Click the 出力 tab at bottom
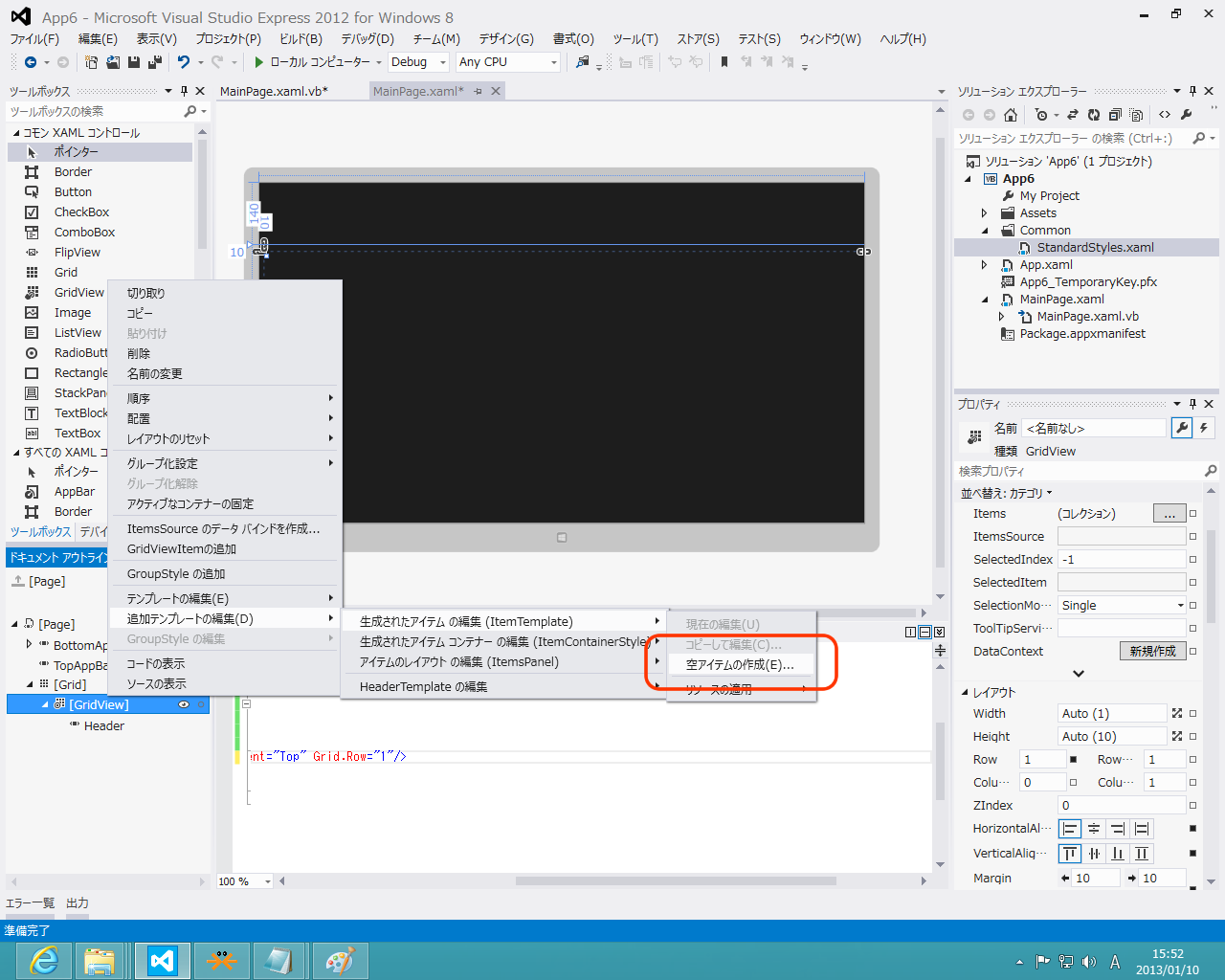This screenshot has width=1225, height=980. tap(78, 903)
